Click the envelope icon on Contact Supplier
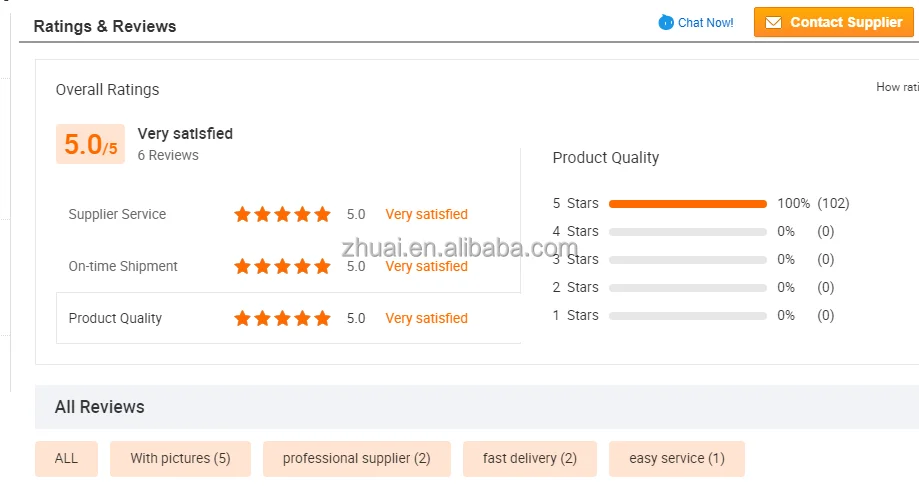 [x=771, y=22]
